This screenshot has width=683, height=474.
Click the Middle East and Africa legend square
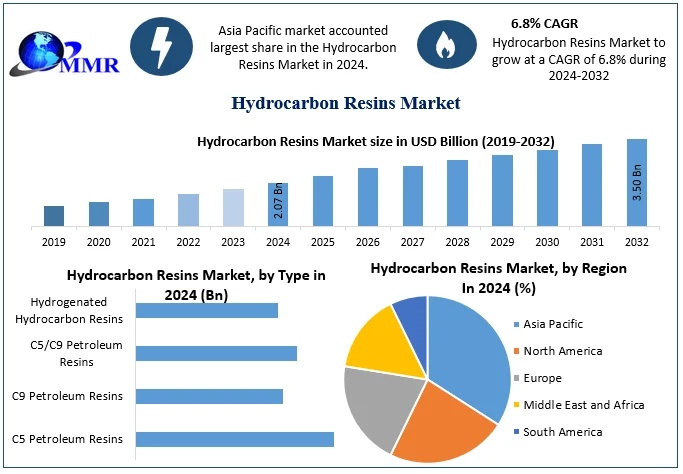click(517, 406)
